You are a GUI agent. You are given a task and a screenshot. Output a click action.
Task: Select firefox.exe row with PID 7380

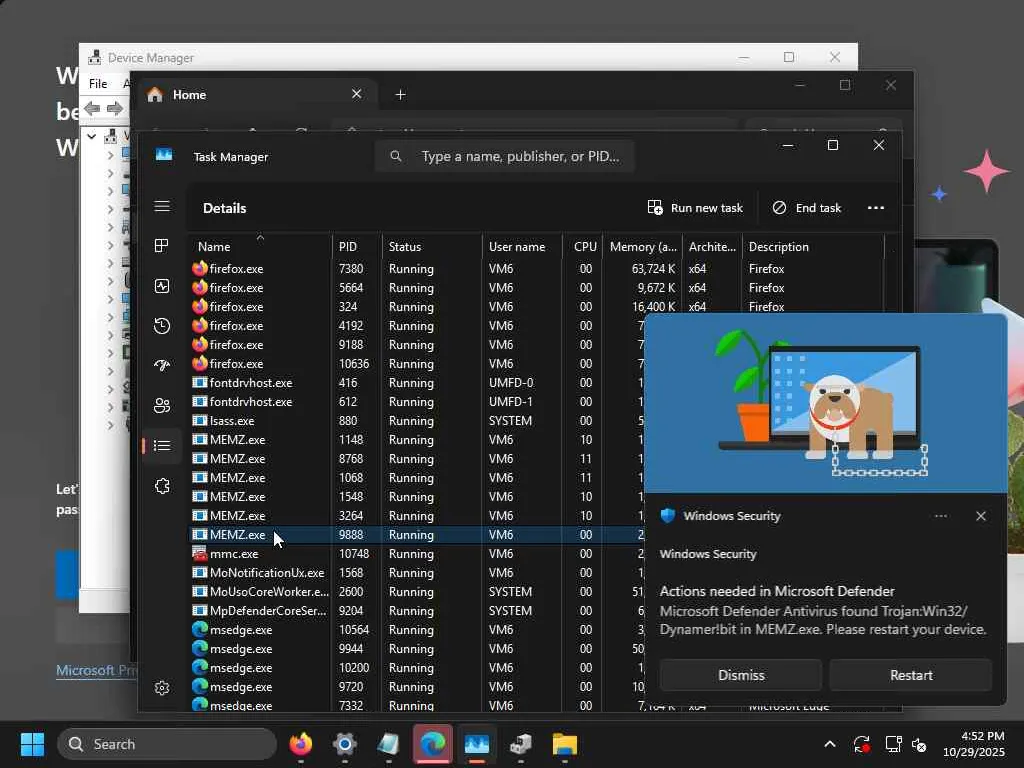click(536, 268)
